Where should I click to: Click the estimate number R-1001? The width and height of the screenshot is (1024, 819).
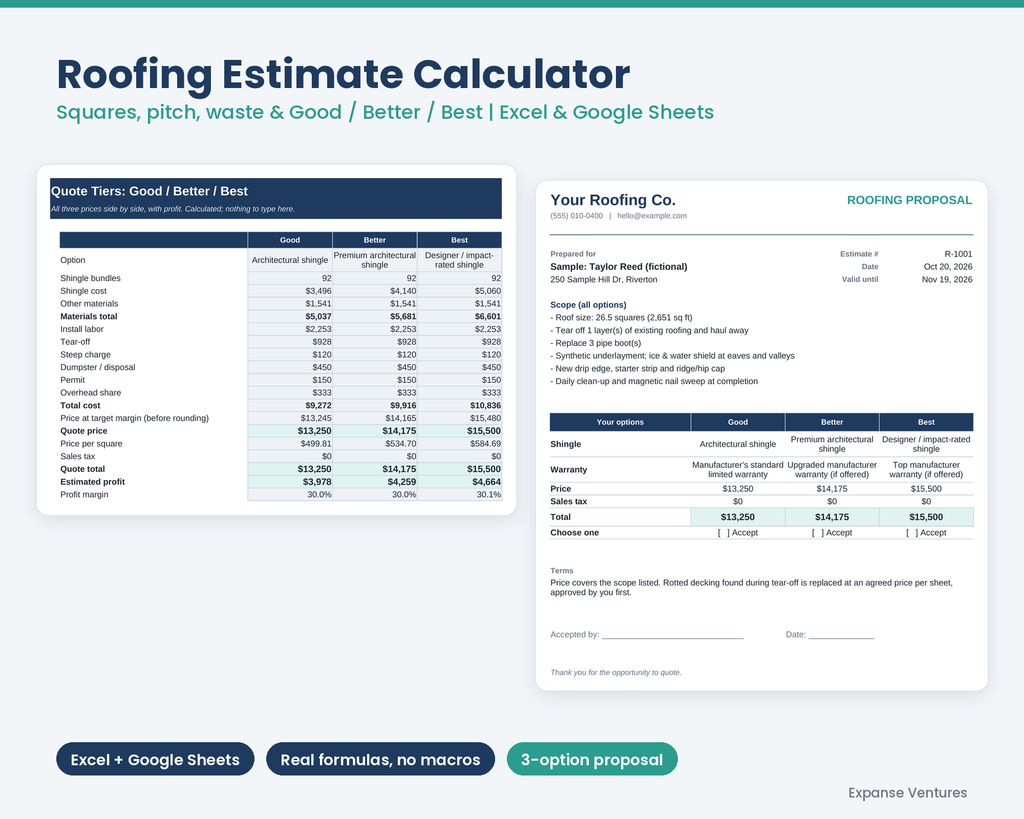(958, 254)
